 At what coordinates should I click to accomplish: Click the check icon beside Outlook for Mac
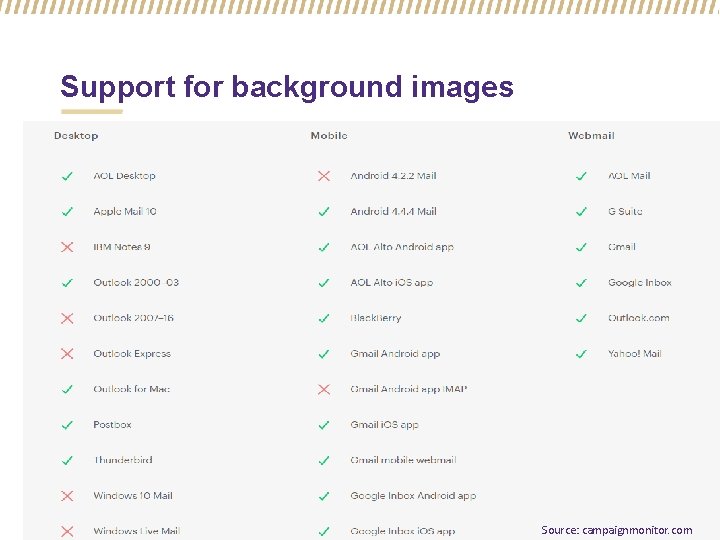click(67, 389)
